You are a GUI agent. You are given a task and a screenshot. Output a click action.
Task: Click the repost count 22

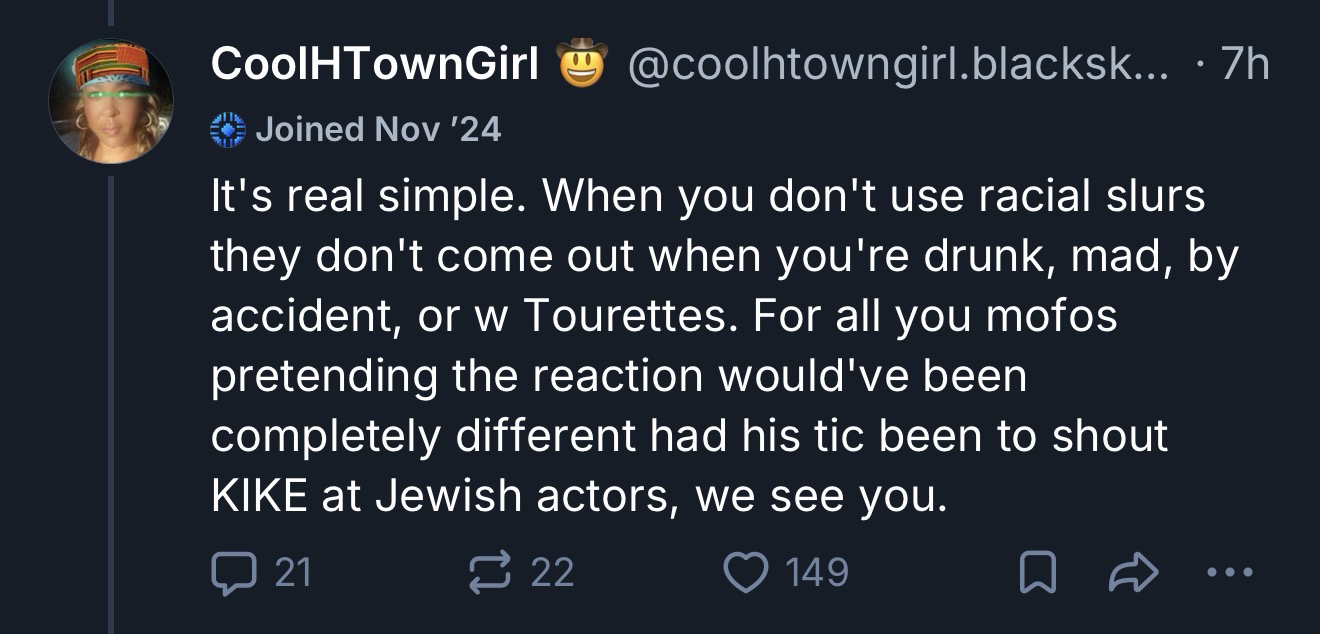point(552,572)
